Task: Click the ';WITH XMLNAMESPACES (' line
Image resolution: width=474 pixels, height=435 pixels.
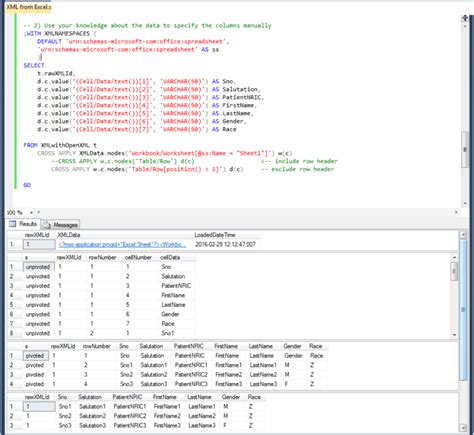Action: tap(60, 33)
